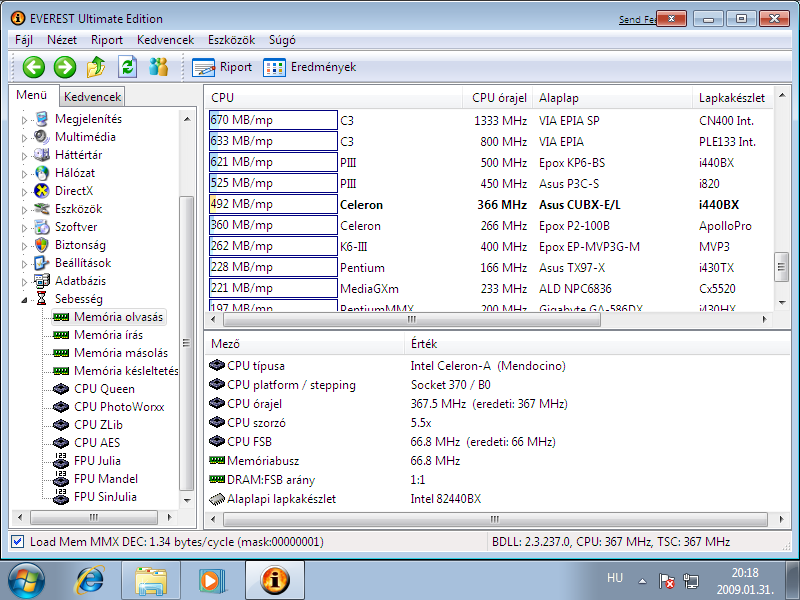The width and height of the screenshot is (800, 600).
Task: Toggle the Load Mem MMX status checkbox
Action: pyautogui.click(x=17, y=541)
